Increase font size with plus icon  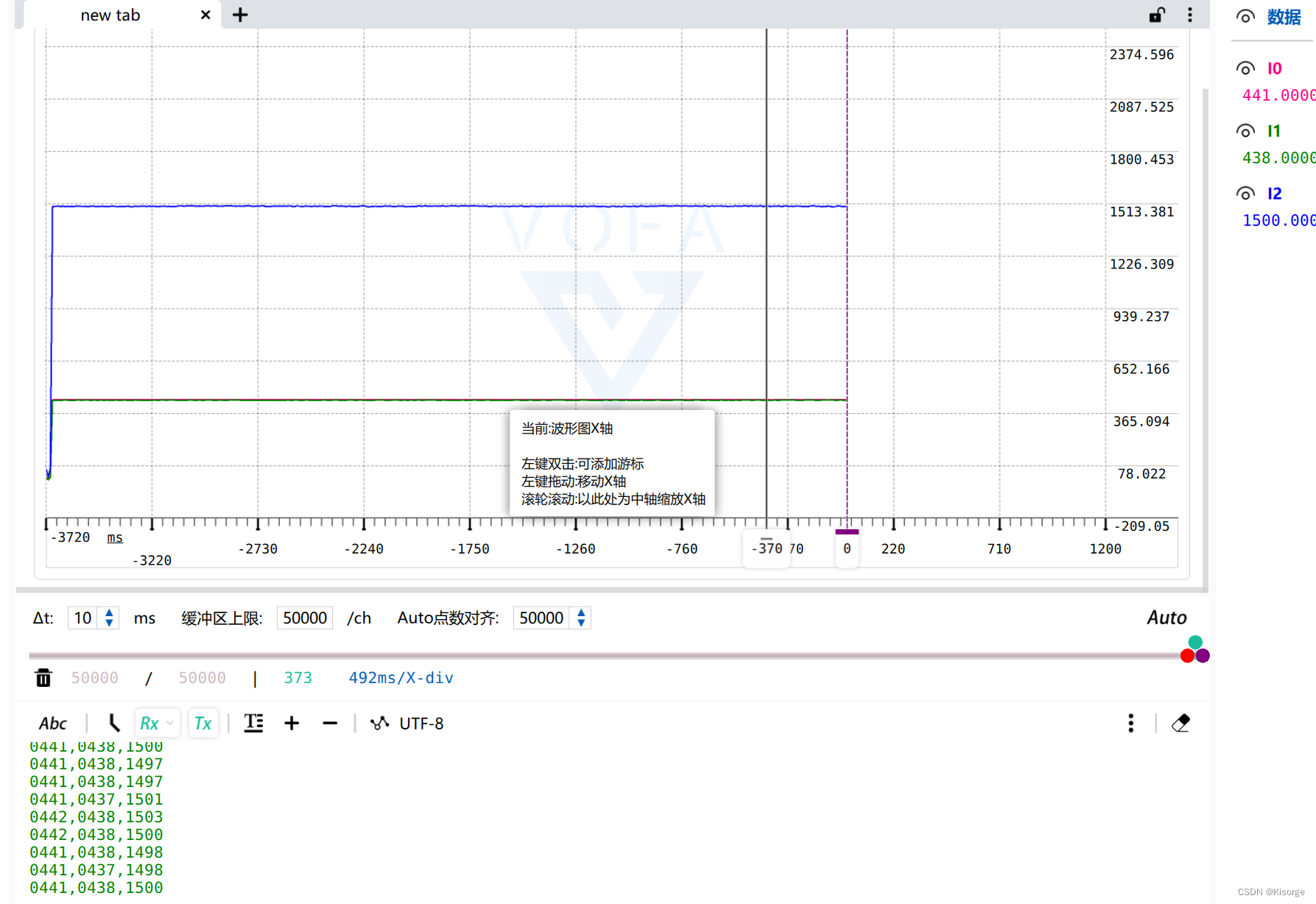292,724
